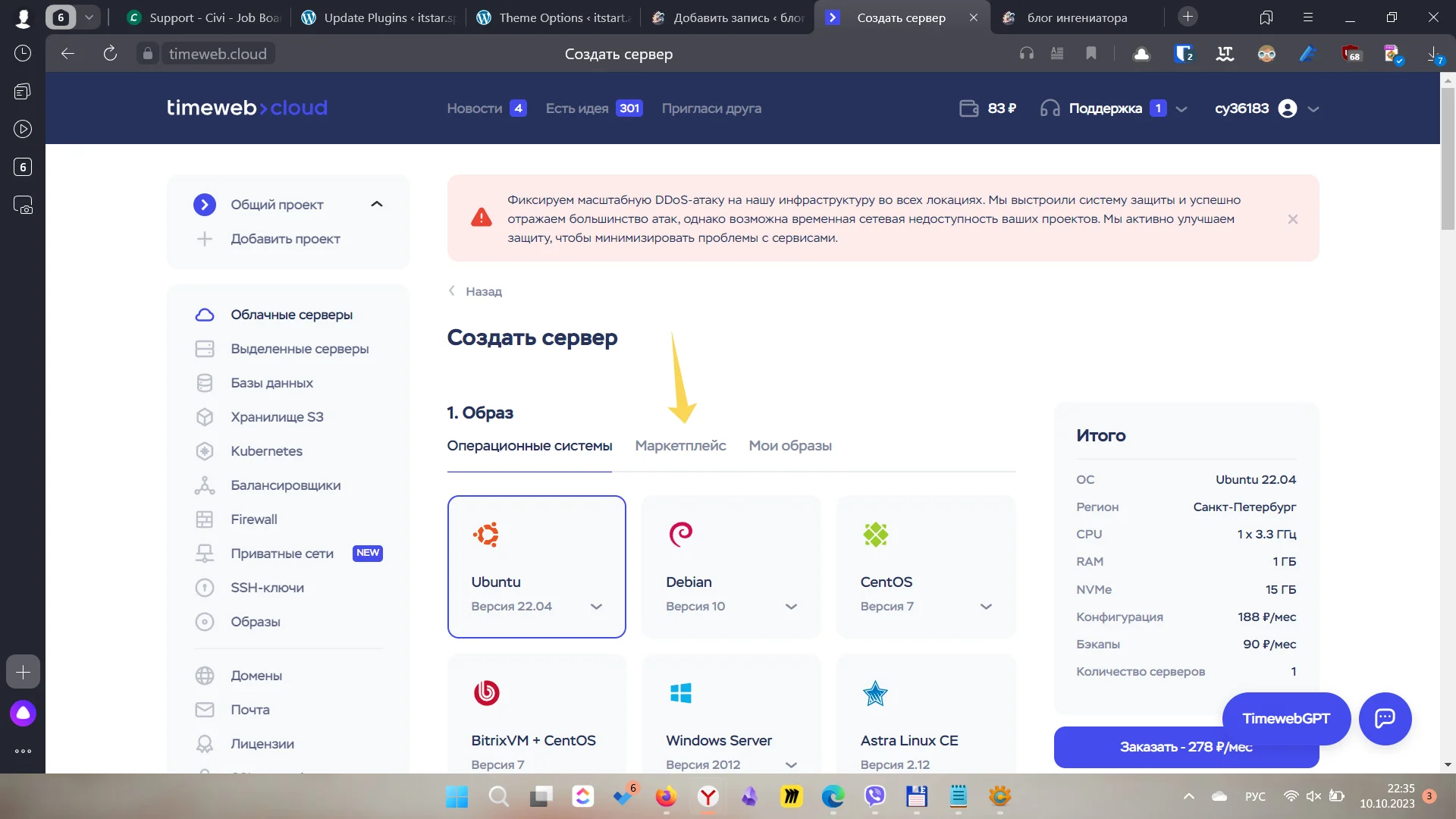
Task: Expand CentOS Версия 7 dropdown
Action: pos(986,607)
